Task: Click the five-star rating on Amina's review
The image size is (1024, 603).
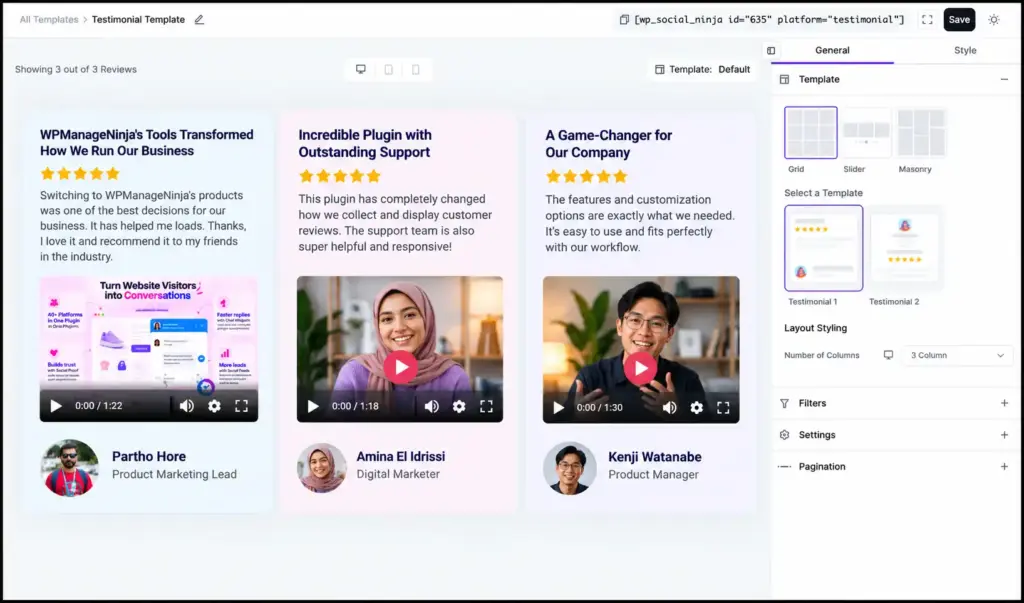Action: 339,176
